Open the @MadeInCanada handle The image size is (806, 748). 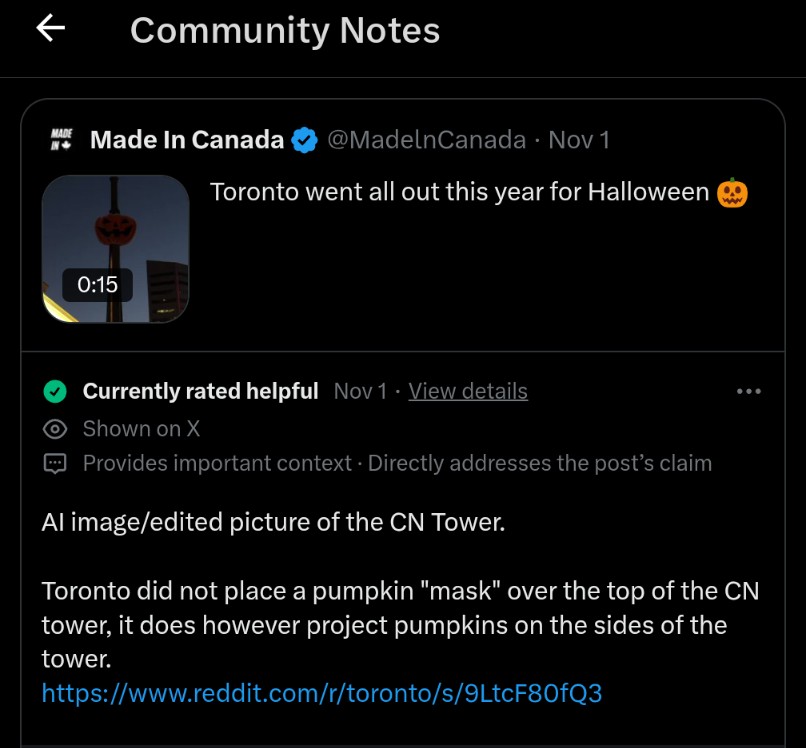(x=426, y=140)
